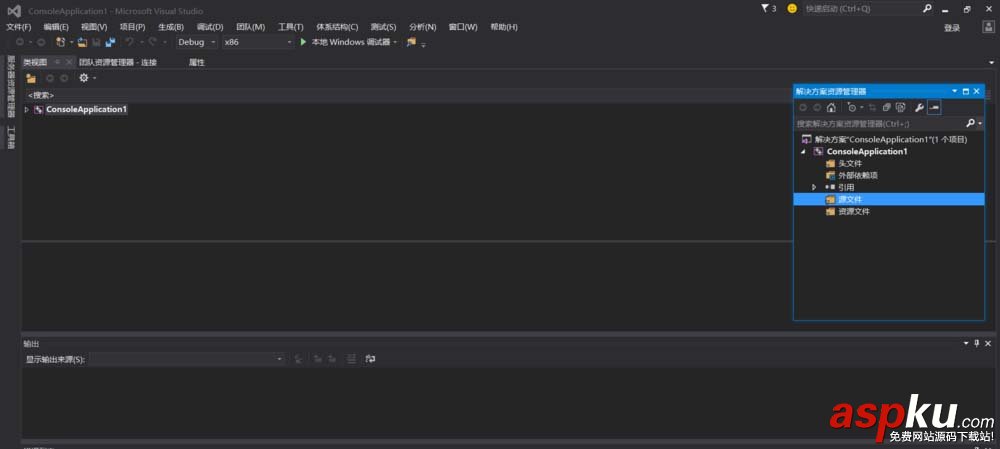Click the save toolbar icon
The width and height of the screenshot is (1000, 449).
(96, 42)
